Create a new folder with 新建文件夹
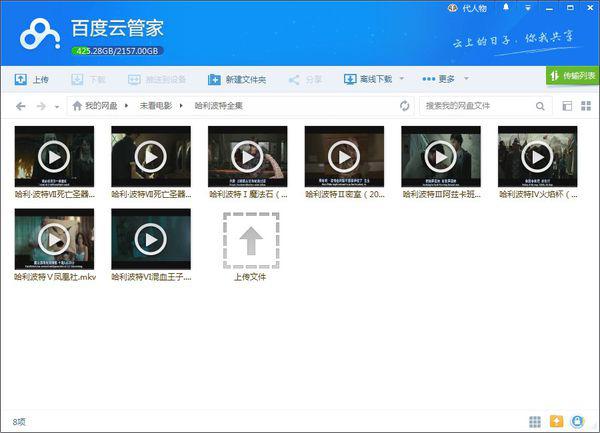This screenshot has height=433, width=600. pyautogui.click(x=238, y=79)
